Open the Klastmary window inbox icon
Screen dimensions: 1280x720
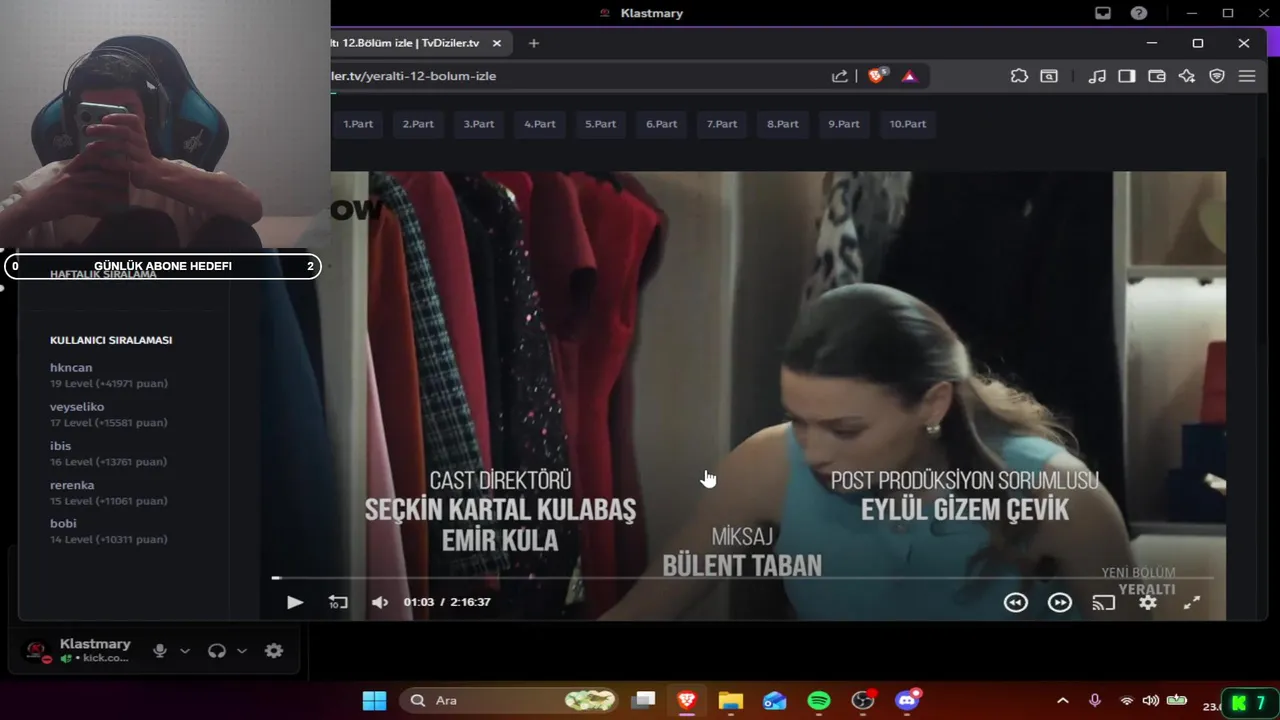1103,13
